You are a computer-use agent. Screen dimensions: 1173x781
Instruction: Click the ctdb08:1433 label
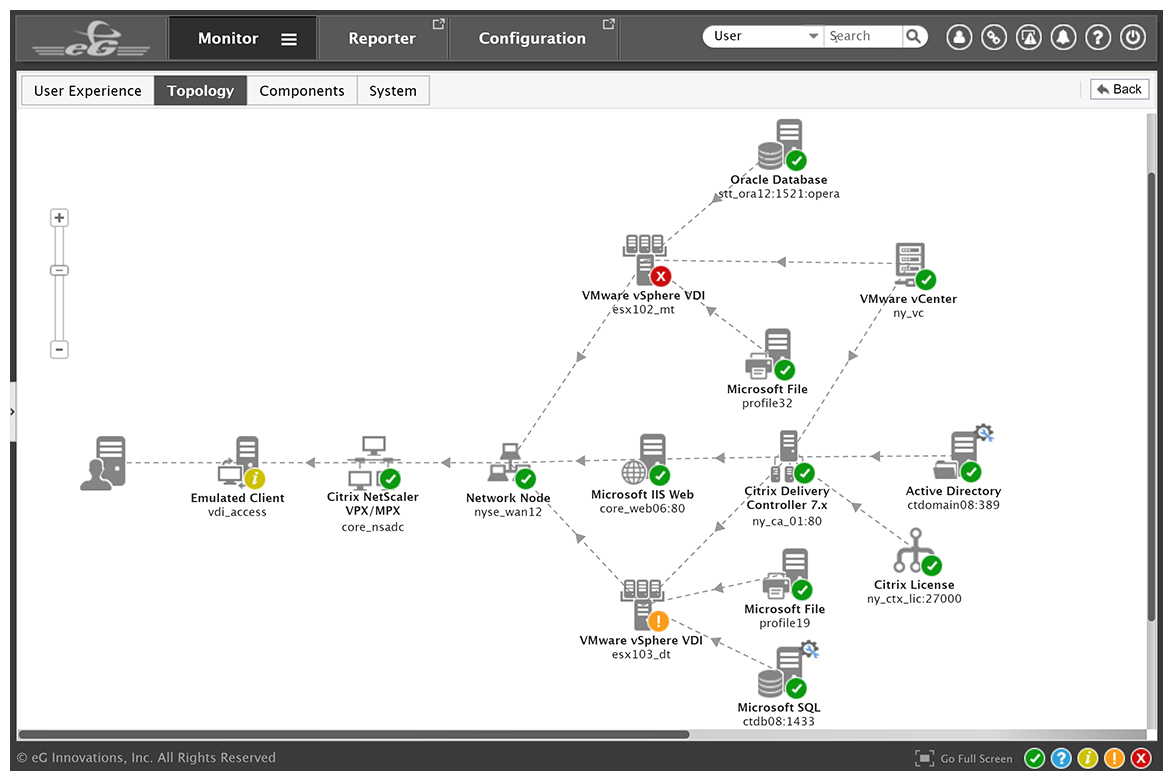click(x=778, y=721)
